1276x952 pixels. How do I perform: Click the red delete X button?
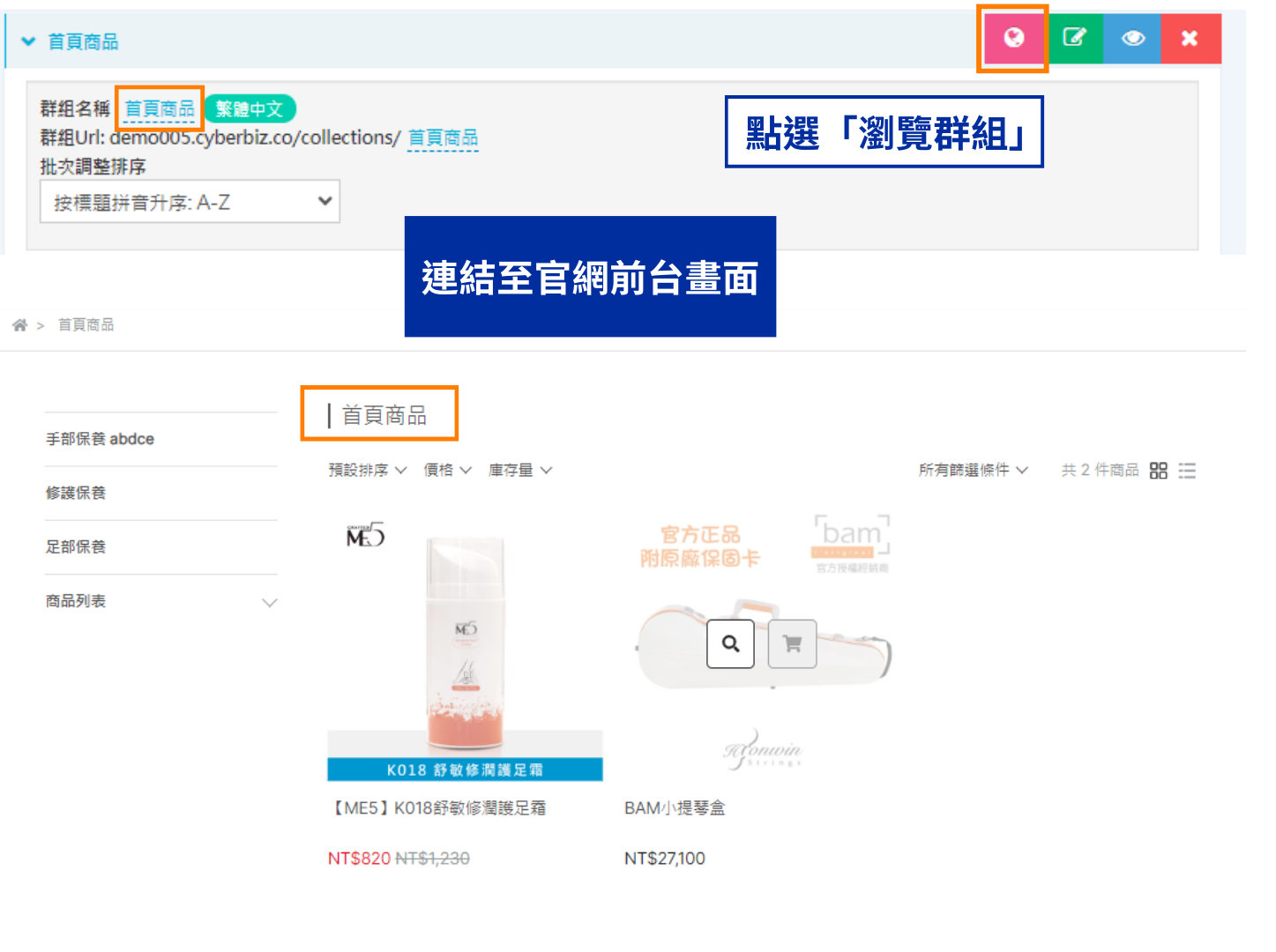coord(1190,38)
